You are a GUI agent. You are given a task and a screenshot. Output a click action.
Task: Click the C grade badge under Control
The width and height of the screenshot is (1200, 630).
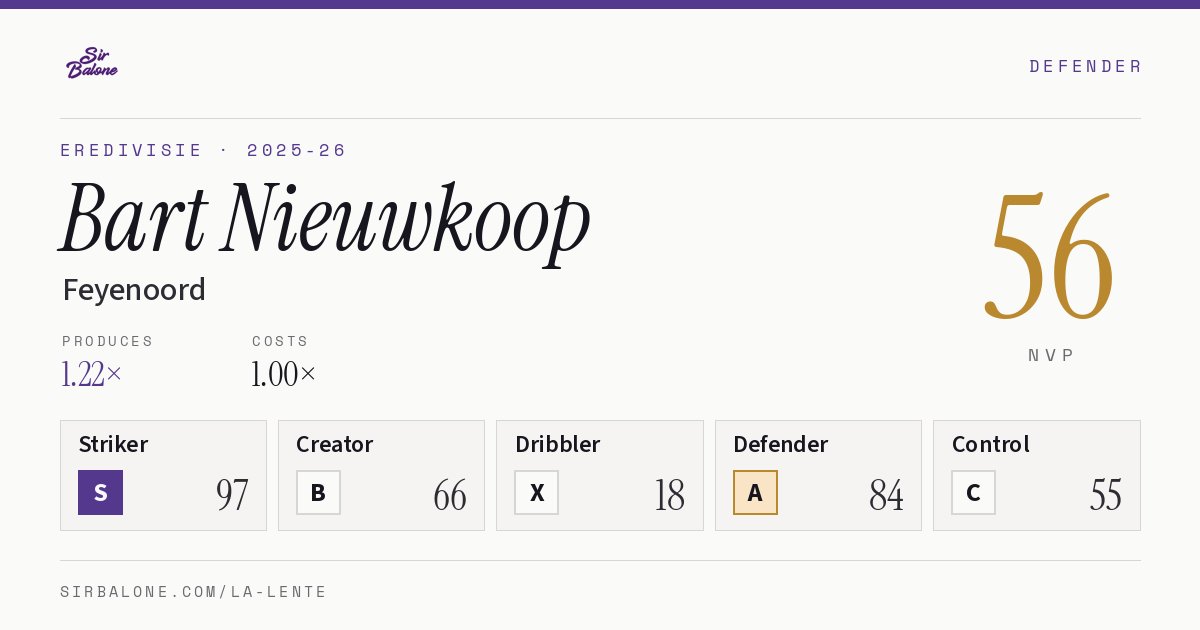pos(973,492)
